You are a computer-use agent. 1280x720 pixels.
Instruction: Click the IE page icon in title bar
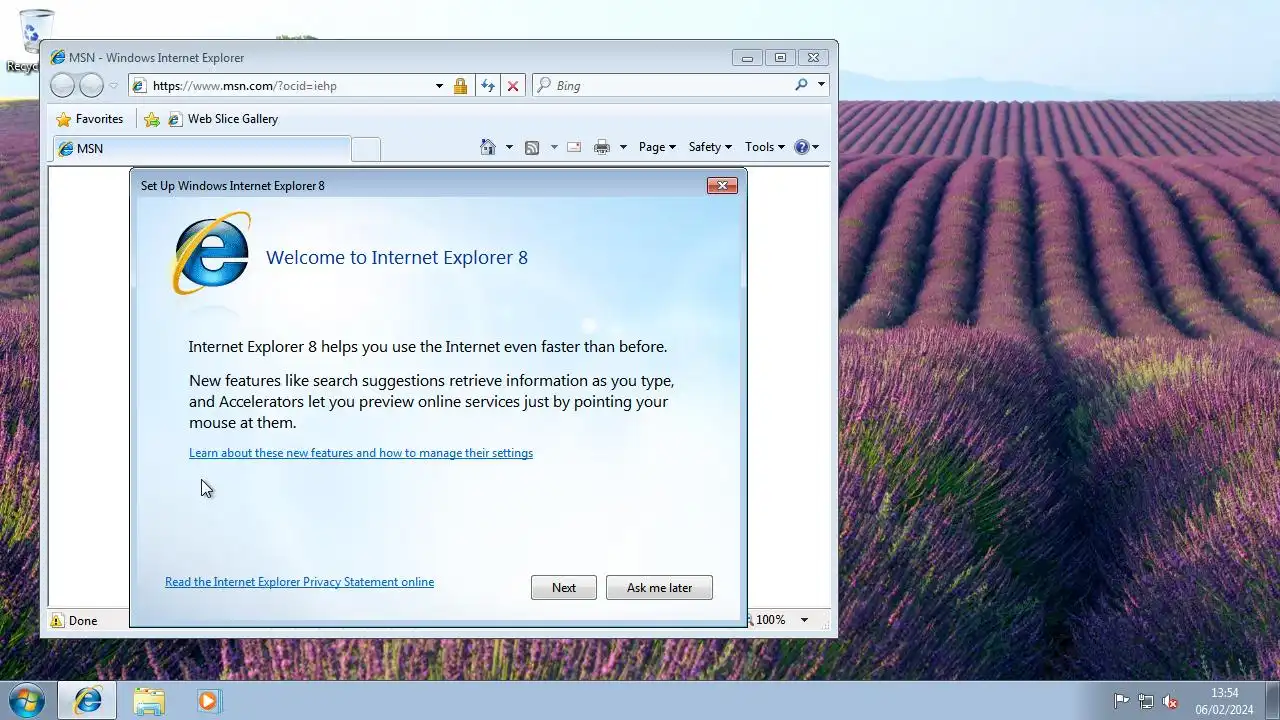[x=58, y=58]
